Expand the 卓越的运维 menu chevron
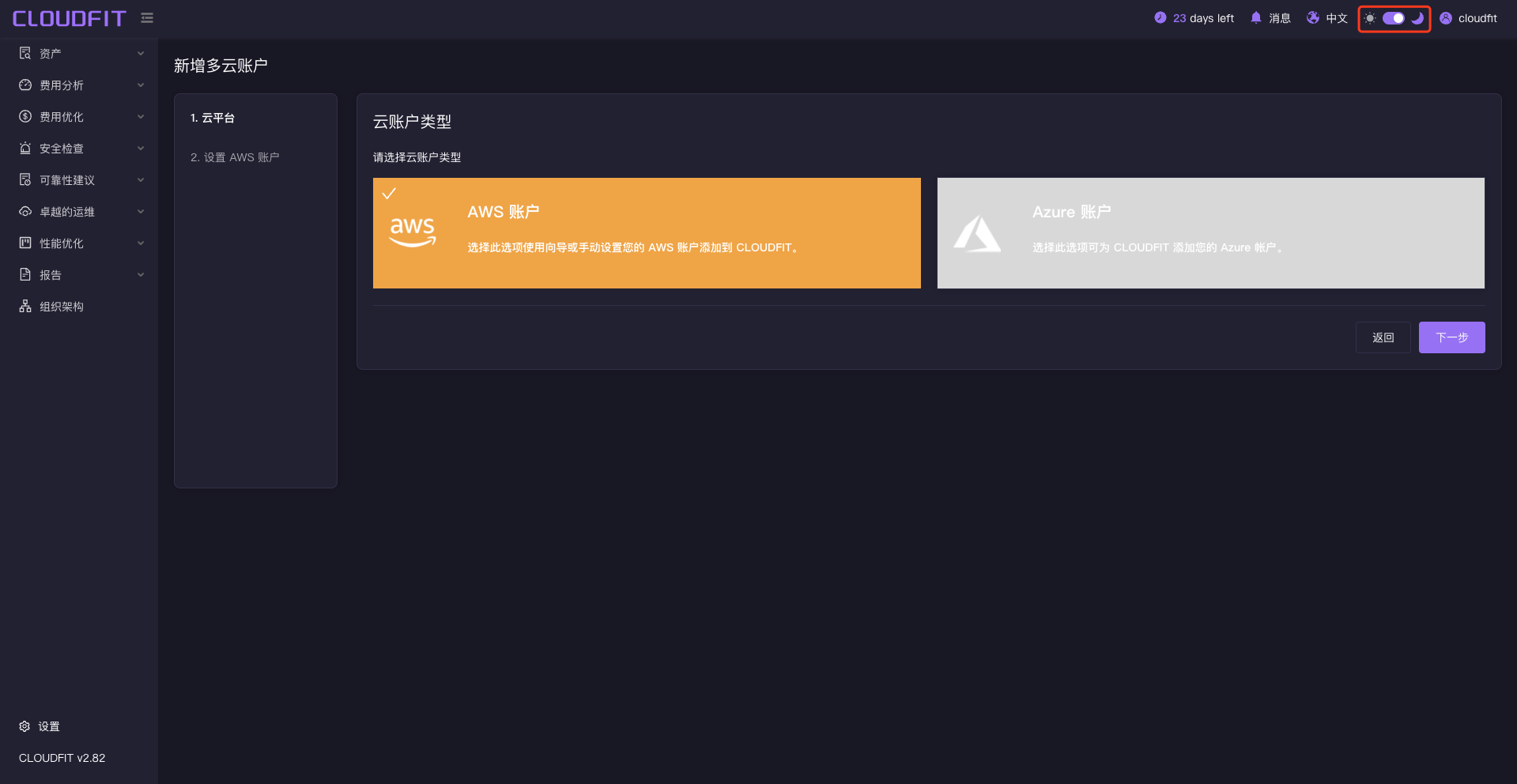Viewport: 1517px width, 784px height. pos(141,211)
